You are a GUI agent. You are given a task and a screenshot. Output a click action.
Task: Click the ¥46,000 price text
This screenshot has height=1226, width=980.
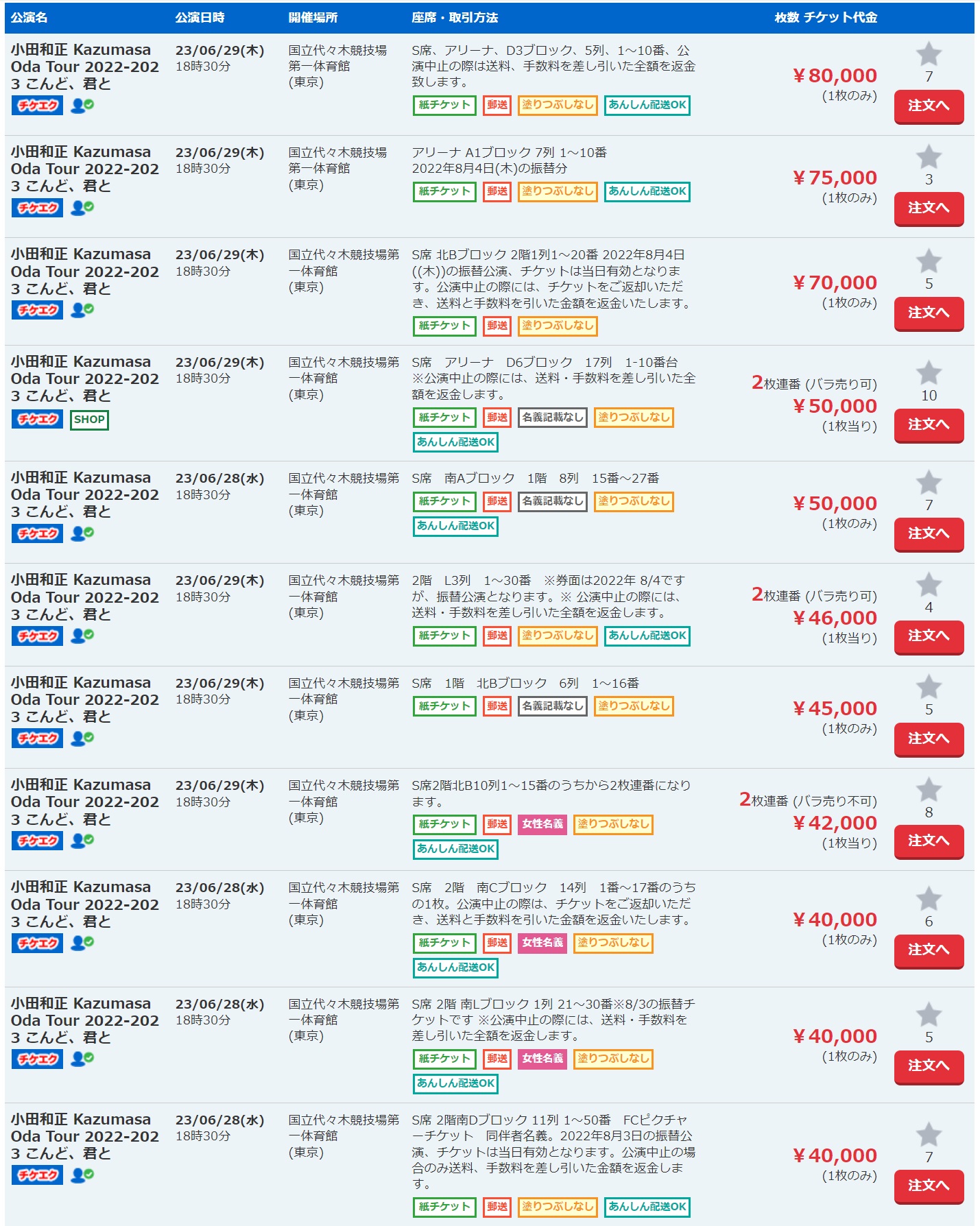click(835, 618)
